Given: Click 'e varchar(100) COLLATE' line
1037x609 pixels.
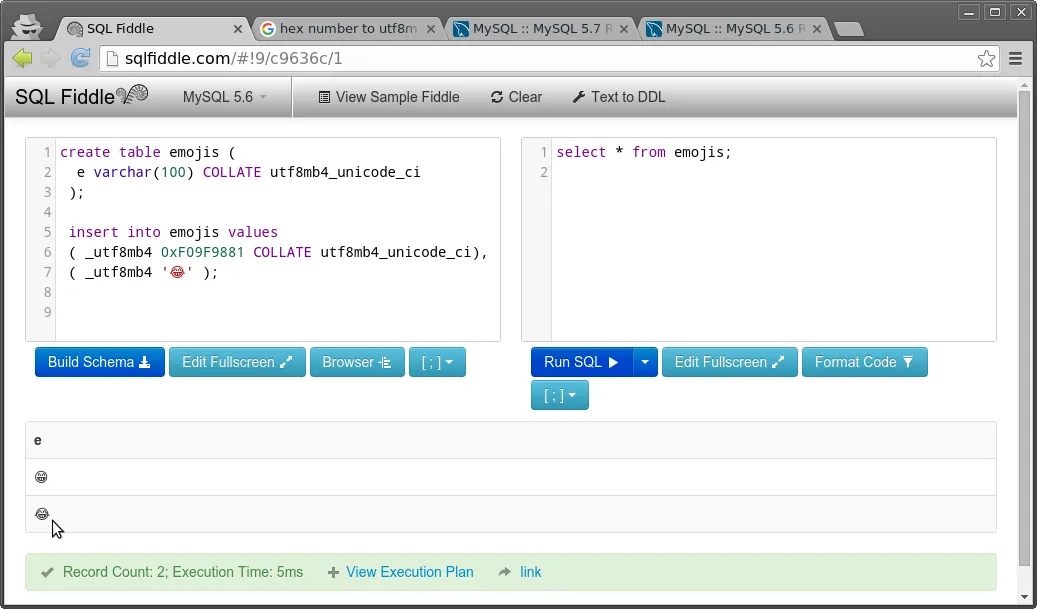Looking at the screenshot, I should [249, 173].
